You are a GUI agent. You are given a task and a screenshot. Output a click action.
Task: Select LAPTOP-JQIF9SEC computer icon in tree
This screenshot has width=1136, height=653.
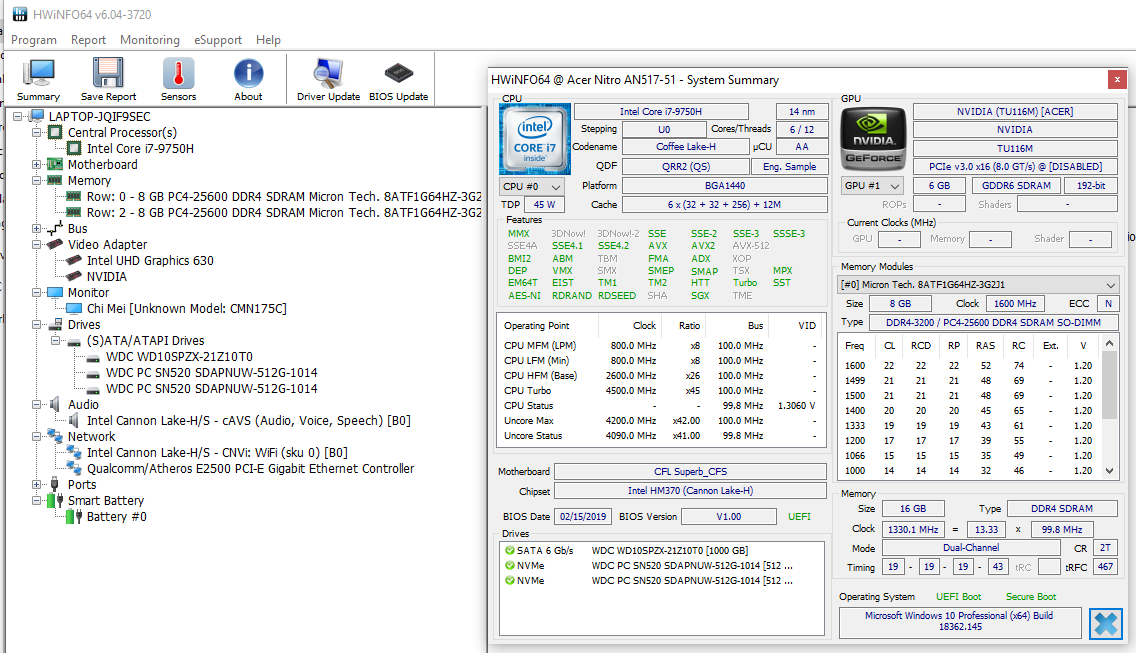37,116
